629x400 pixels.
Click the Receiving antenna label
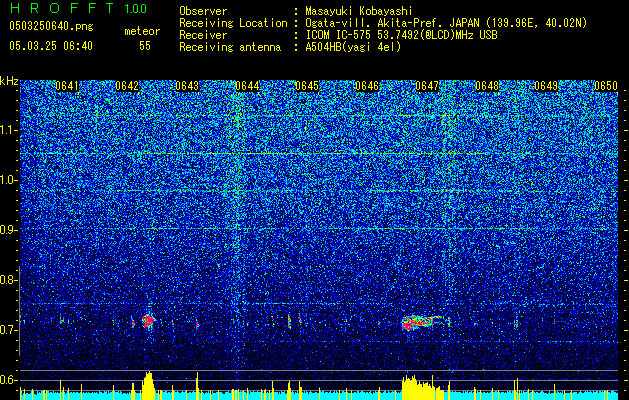click(230, 47)
